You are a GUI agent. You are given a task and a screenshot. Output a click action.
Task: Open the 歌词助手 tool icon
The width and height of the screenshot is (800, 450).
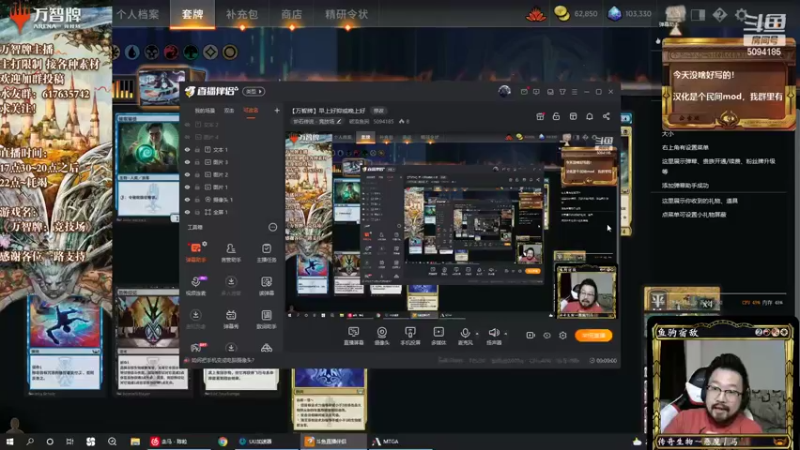[266, 319]
